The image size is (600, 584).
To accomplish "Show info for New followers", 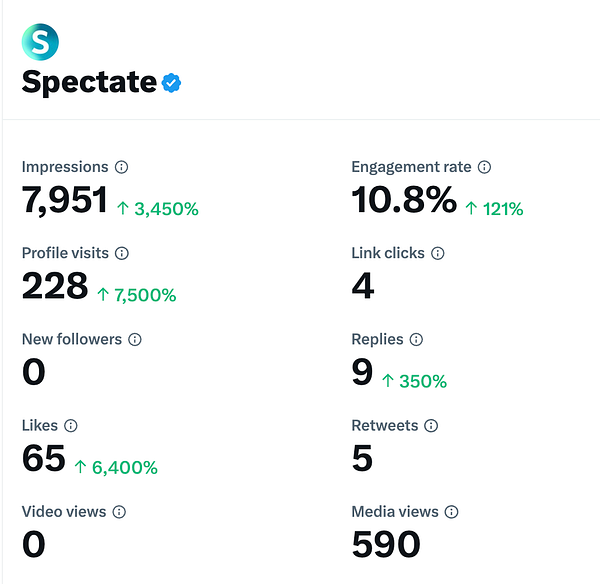I will pyautogui.click(x=135, y=339).
